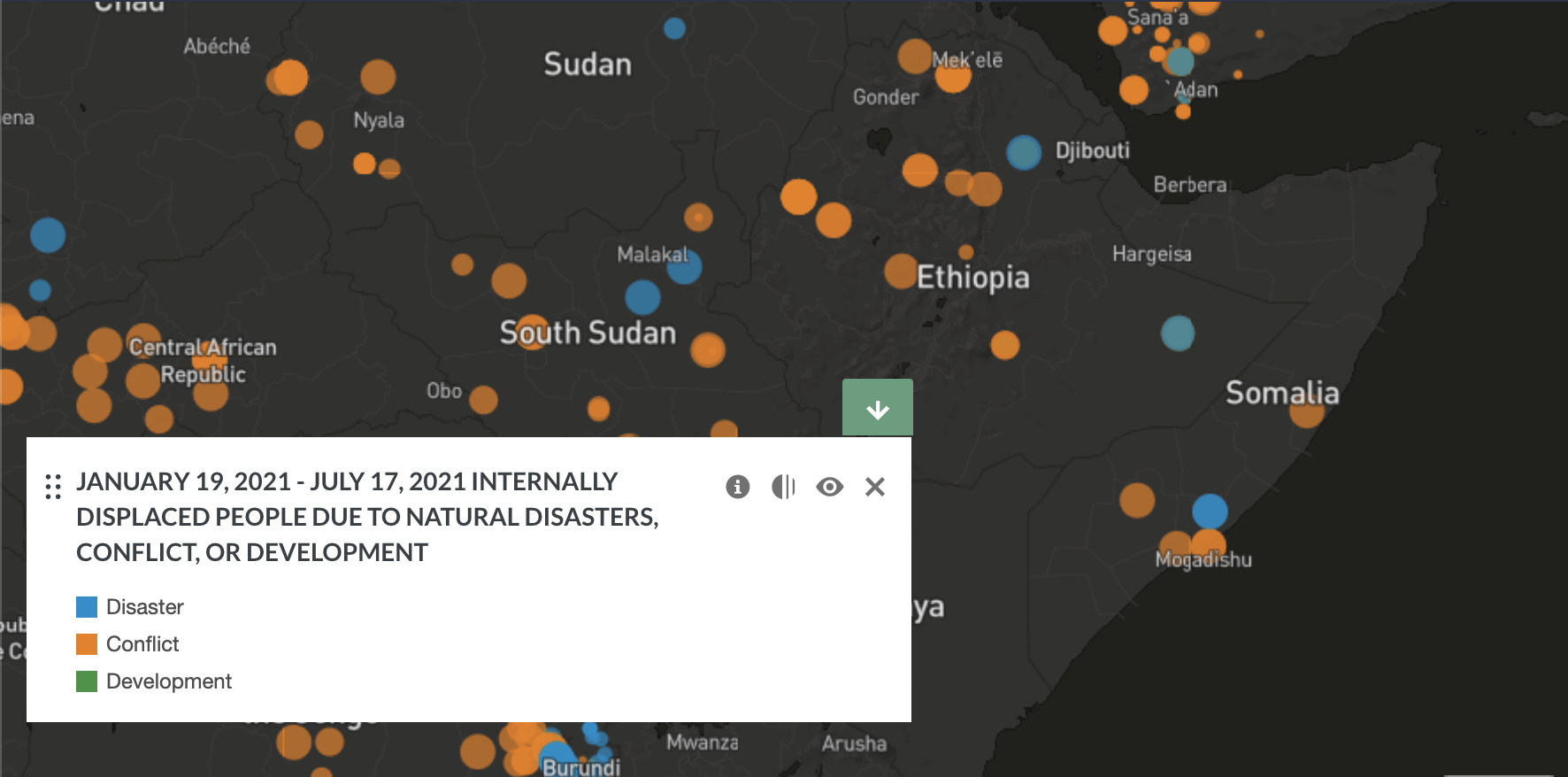Viewport: 1568px width, 777px height.
Task: Click the layer opacity icon
Action: pos(783,487)
